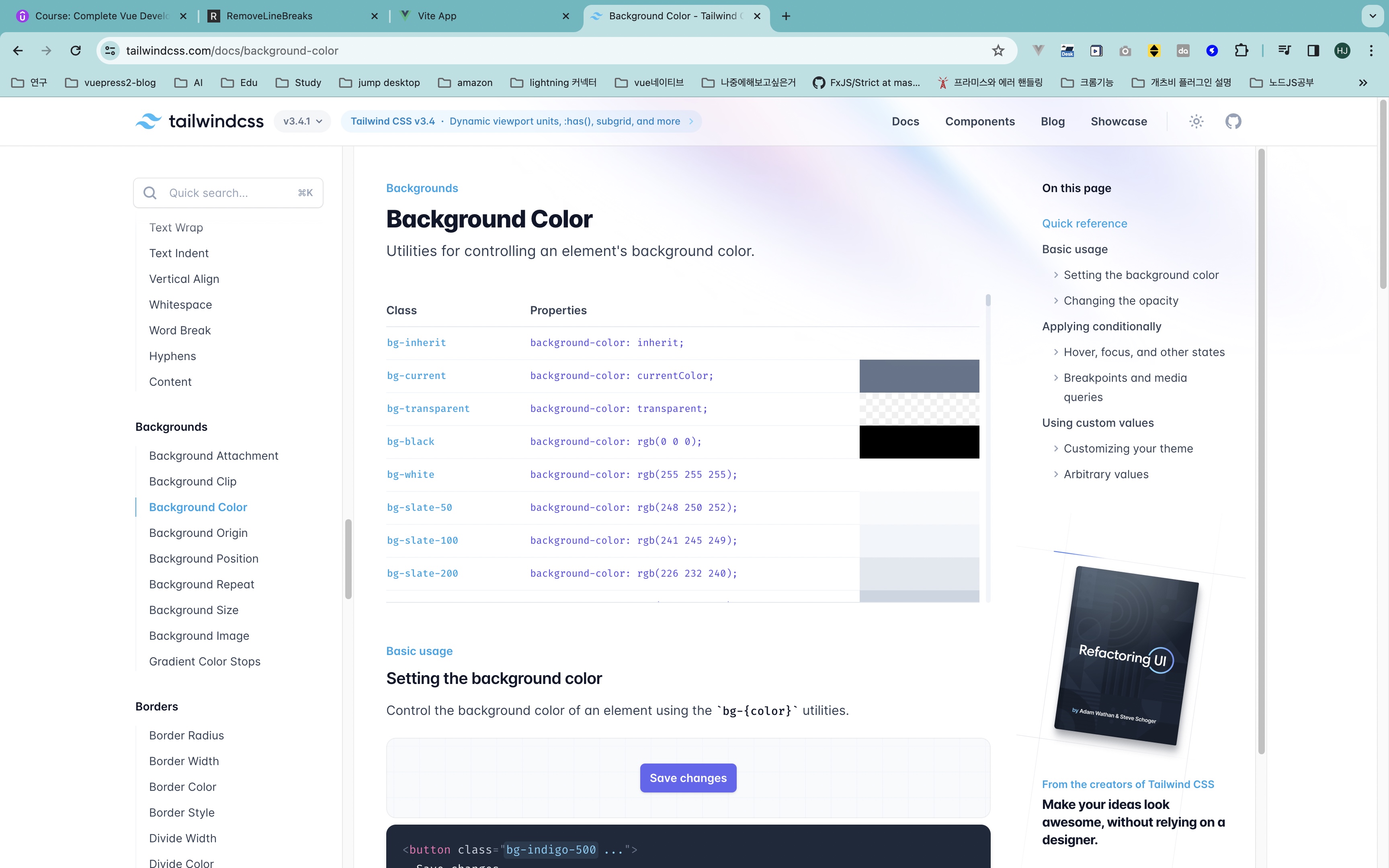Focus the Quick search field
This screenshot has width=1389, height=868.
coord(228,193)
